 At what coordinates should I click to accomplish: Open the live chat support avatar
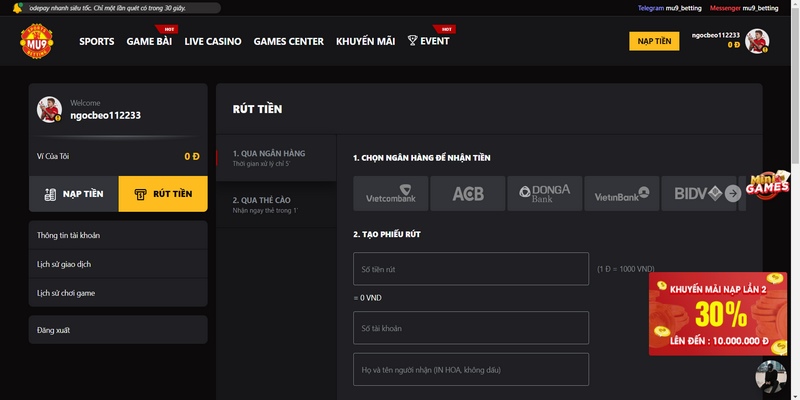[771, 379]
